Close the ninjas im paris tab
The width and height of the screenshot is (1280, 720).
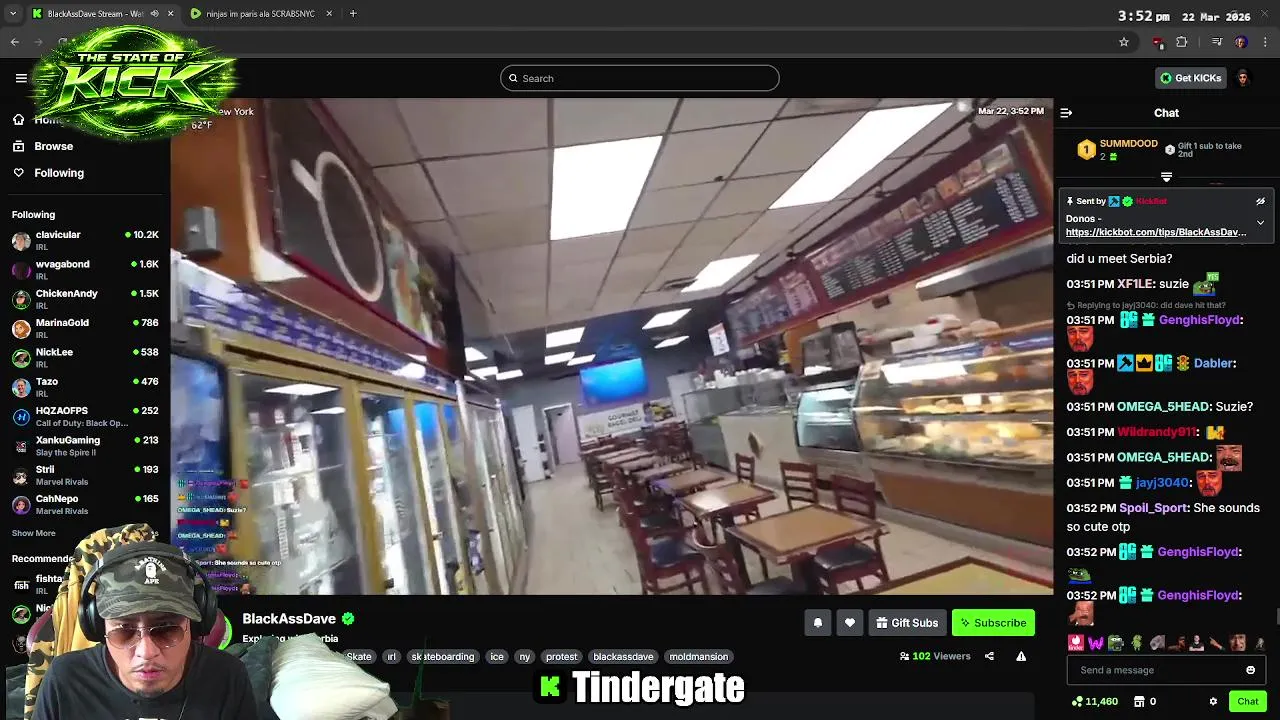329,14
